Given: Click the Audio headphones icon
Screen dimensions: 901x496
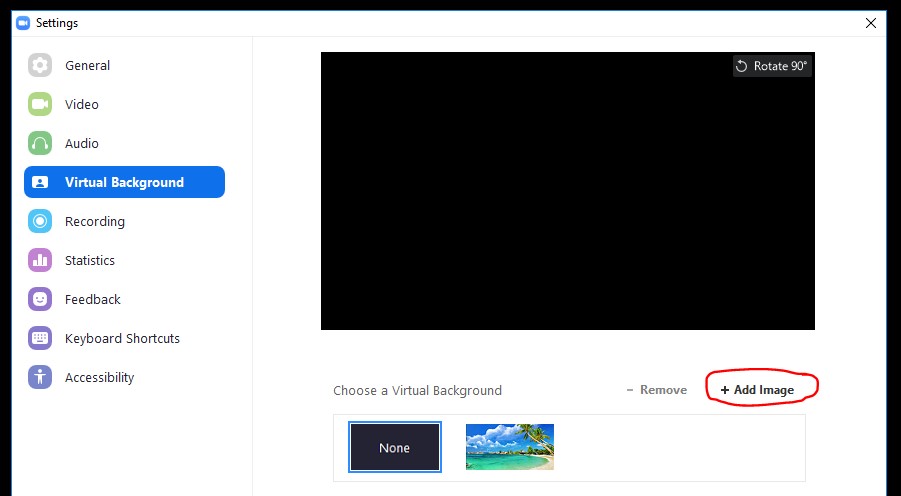Looking at the screenshot, I should (40, 143).
